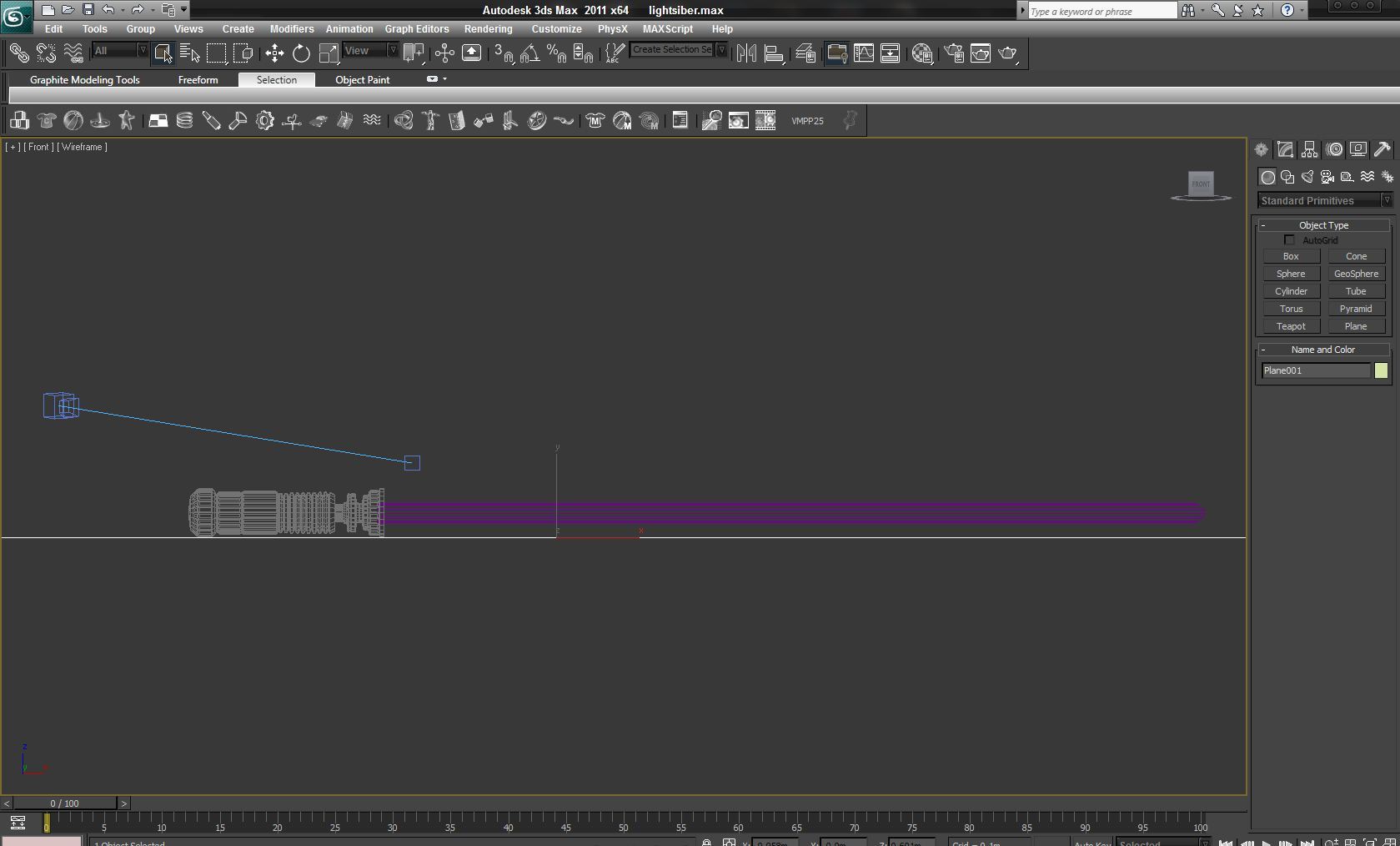Screen dimensions: 1400x846
Task: Open the selection filter All dropdown
Action: [x=119, y=51]
